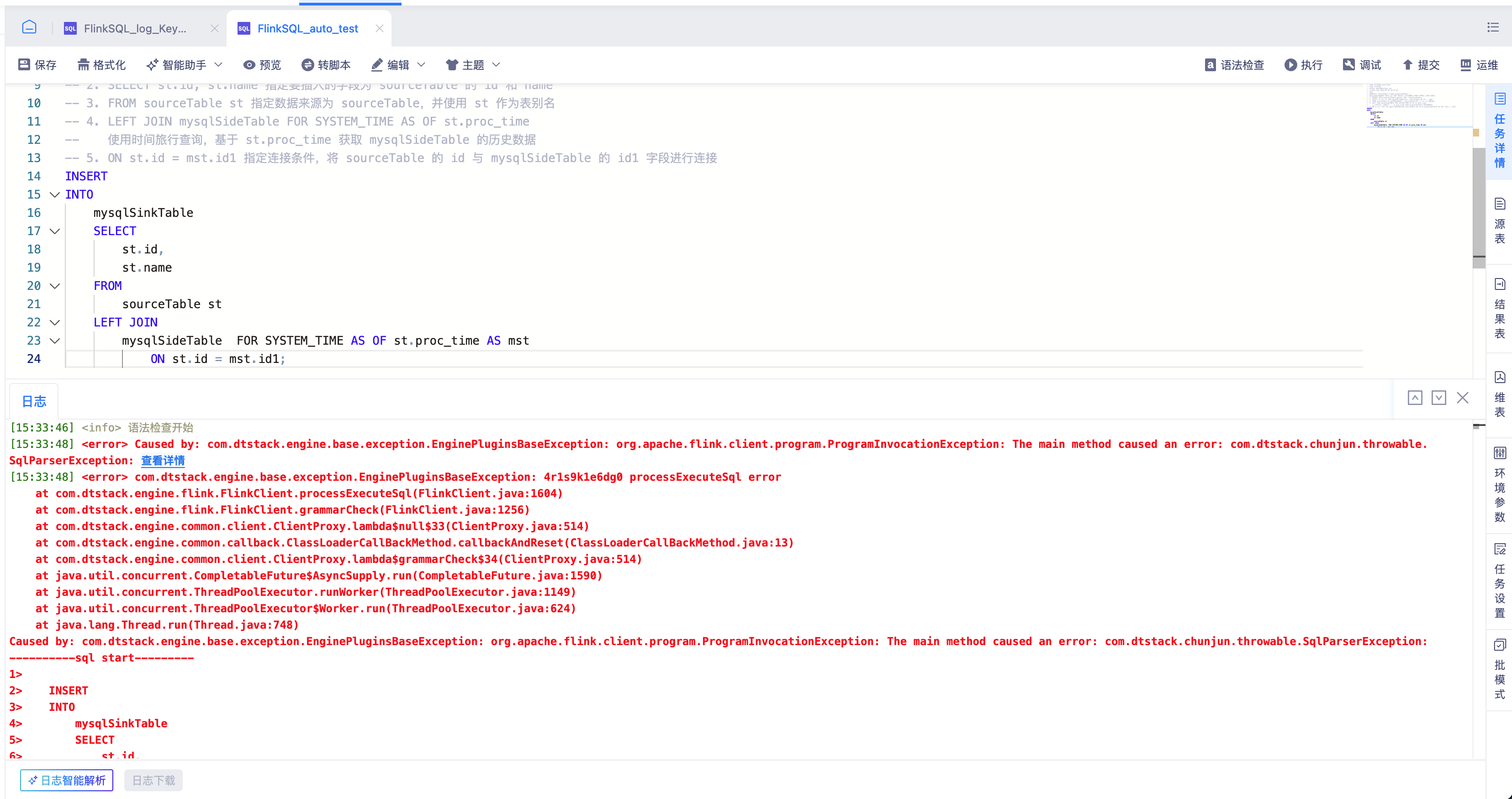This screenshot has height=799, width=1512.
Task: Click the View details (查看详情) link
Action: click(x=163, y=461)
